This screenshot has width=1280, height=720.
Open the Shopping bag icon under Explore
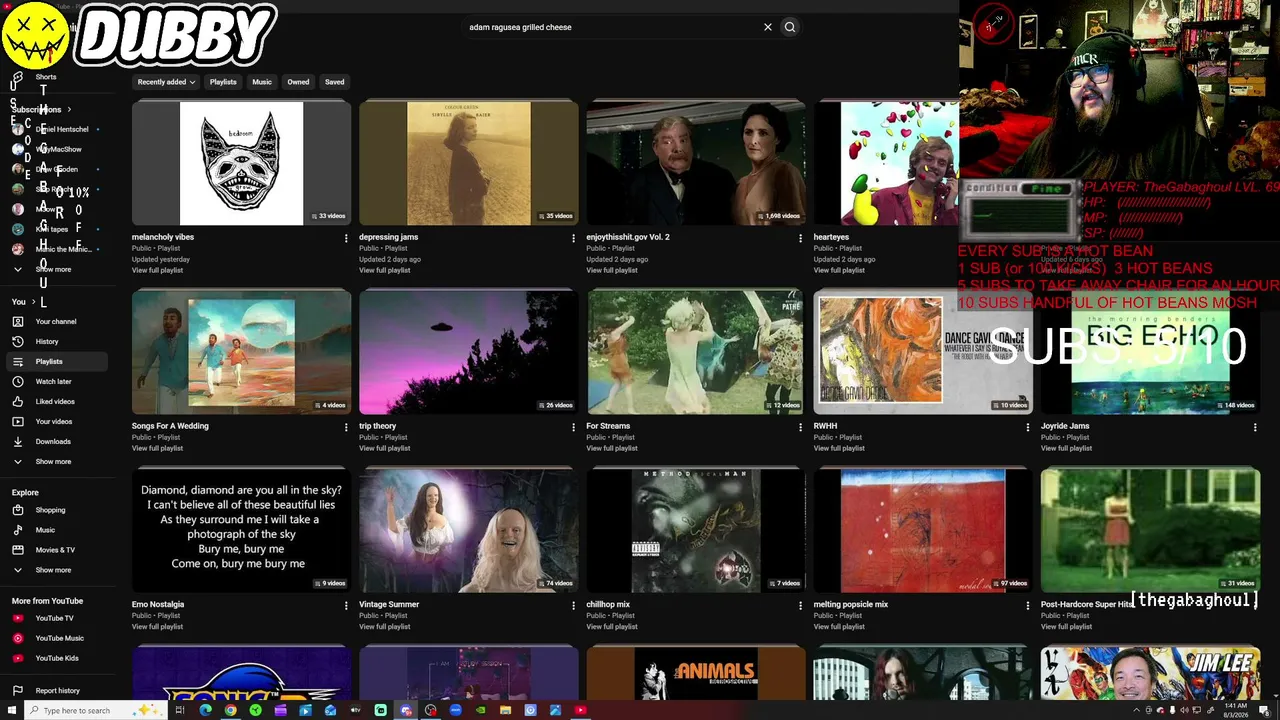[18, 510]
